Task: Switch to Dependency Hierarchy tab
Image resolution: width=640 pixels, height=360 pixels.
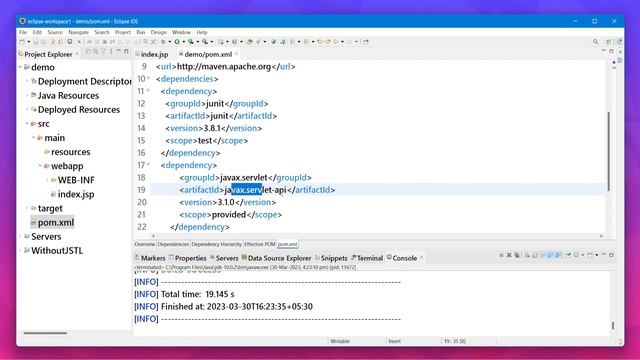Action: pos(216,244)
